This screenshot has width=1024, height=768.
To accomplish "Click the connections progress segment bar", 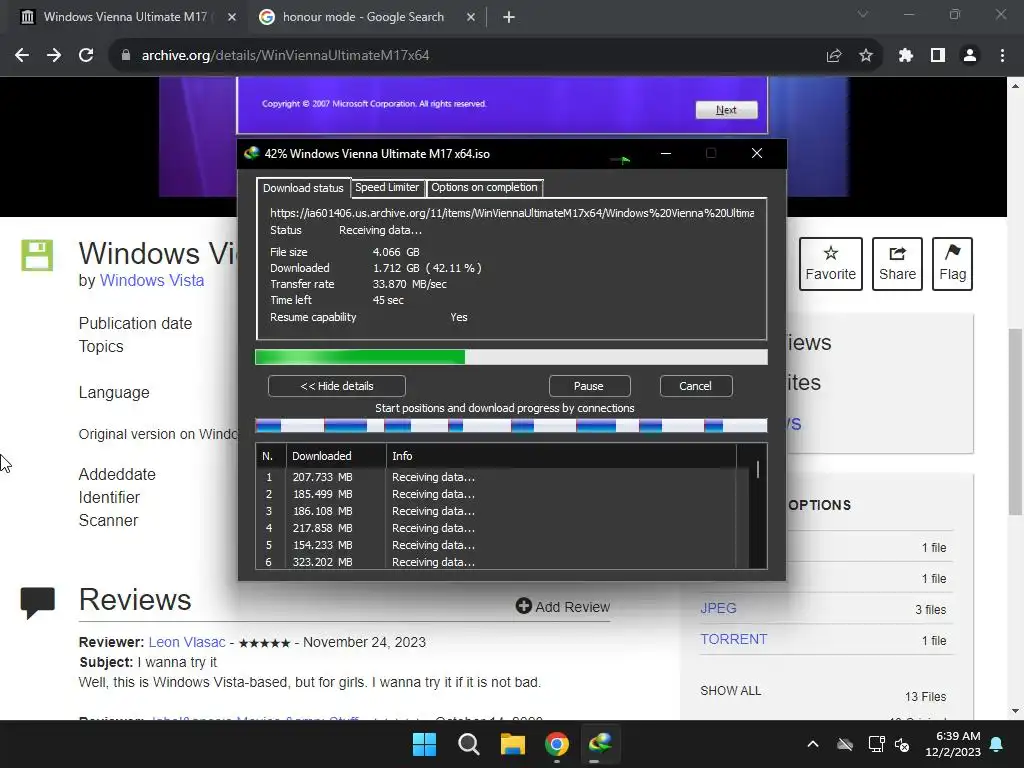I will [x=511, y=426].
